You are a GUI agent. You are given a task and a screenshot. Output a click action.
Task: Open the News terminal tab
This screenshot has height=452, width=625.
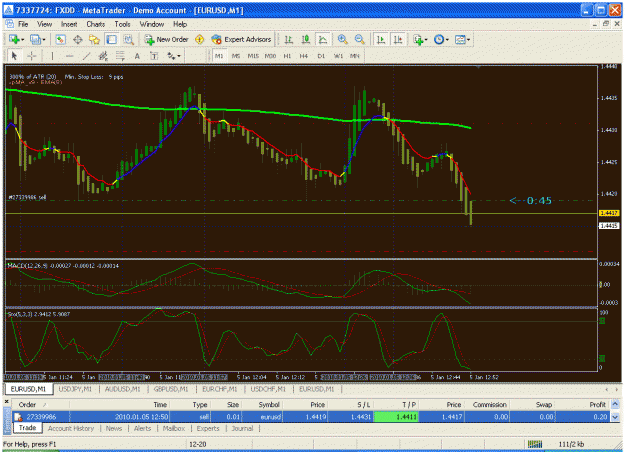[114, 428]
